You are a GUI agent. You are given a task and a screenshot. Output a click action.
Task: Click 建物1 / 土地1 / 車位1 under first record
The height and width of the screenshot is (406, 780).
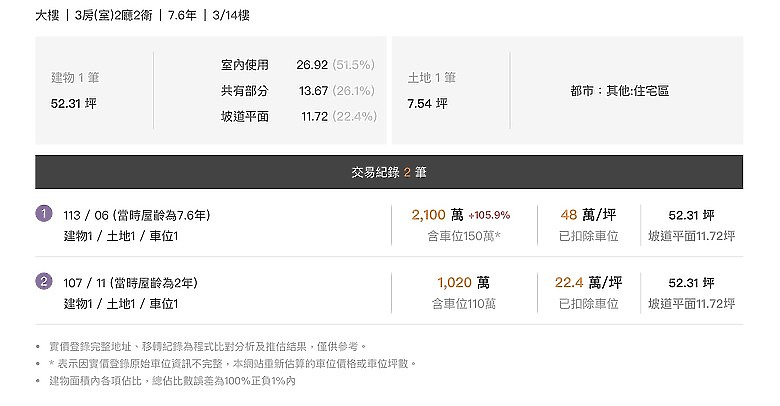(121, 236)
